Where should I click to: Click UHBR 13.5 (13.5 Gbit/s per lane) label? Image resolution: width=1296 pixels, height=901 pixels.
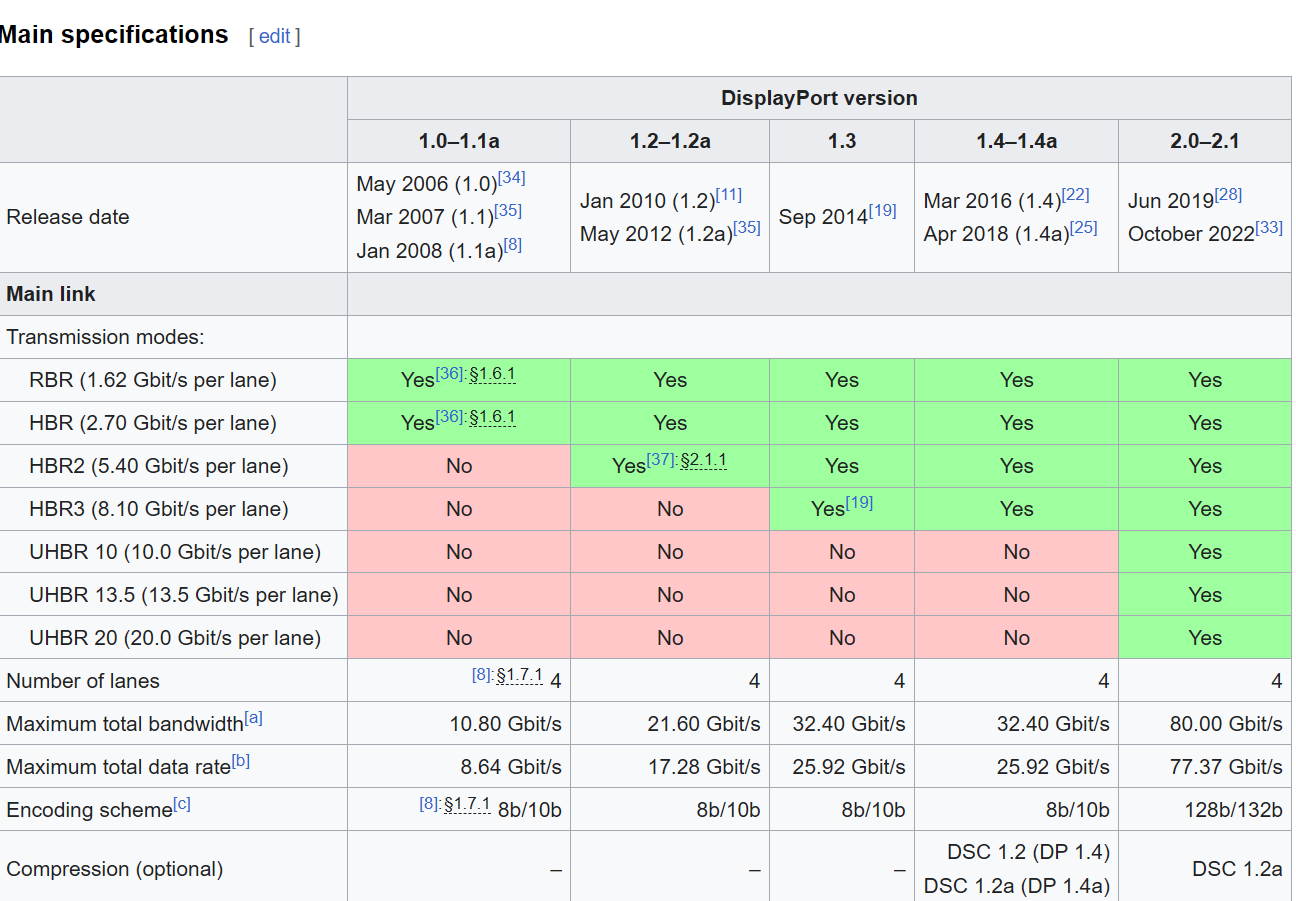(184, 595)
